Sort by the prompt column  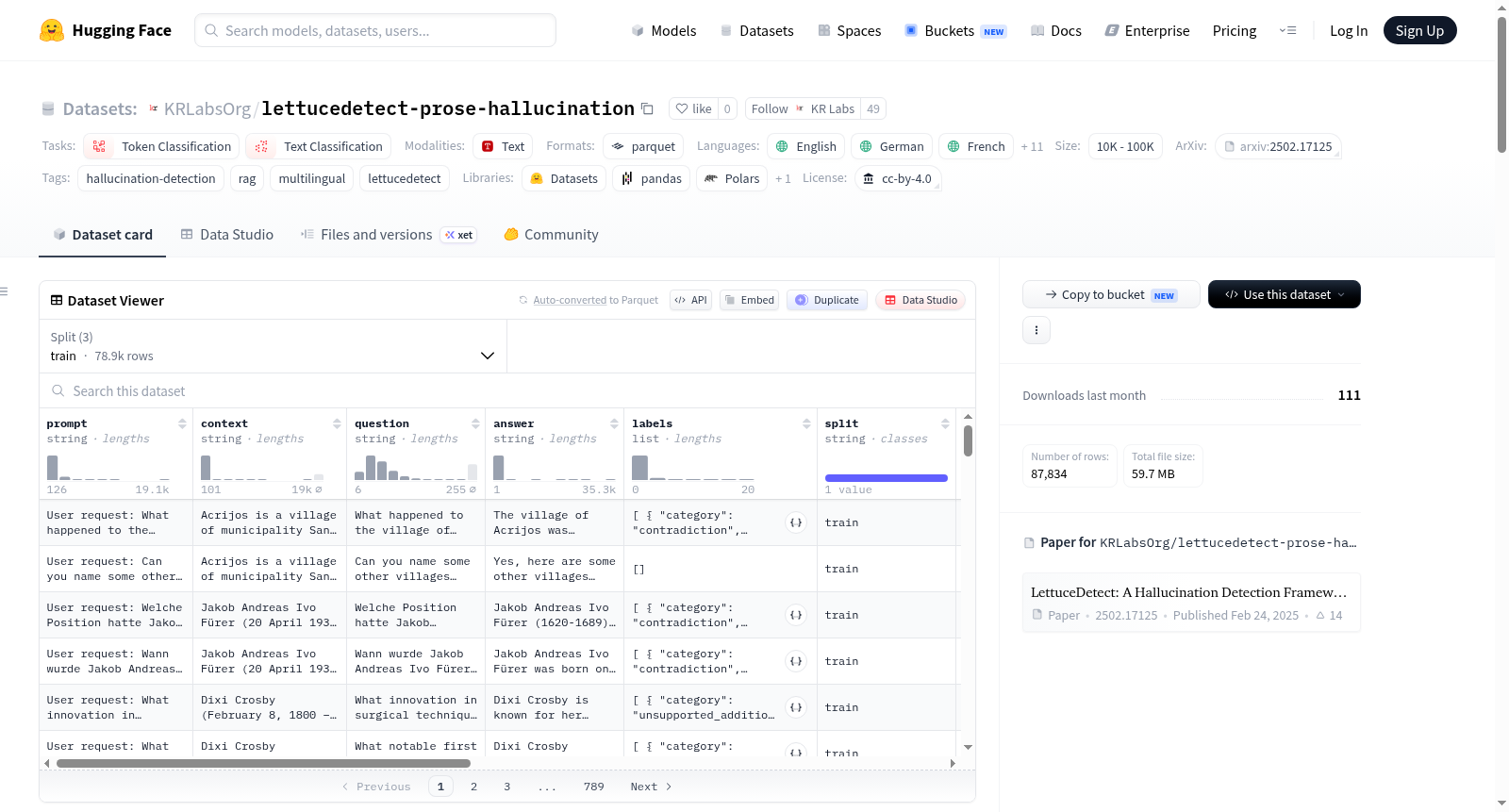coord(182,423)
